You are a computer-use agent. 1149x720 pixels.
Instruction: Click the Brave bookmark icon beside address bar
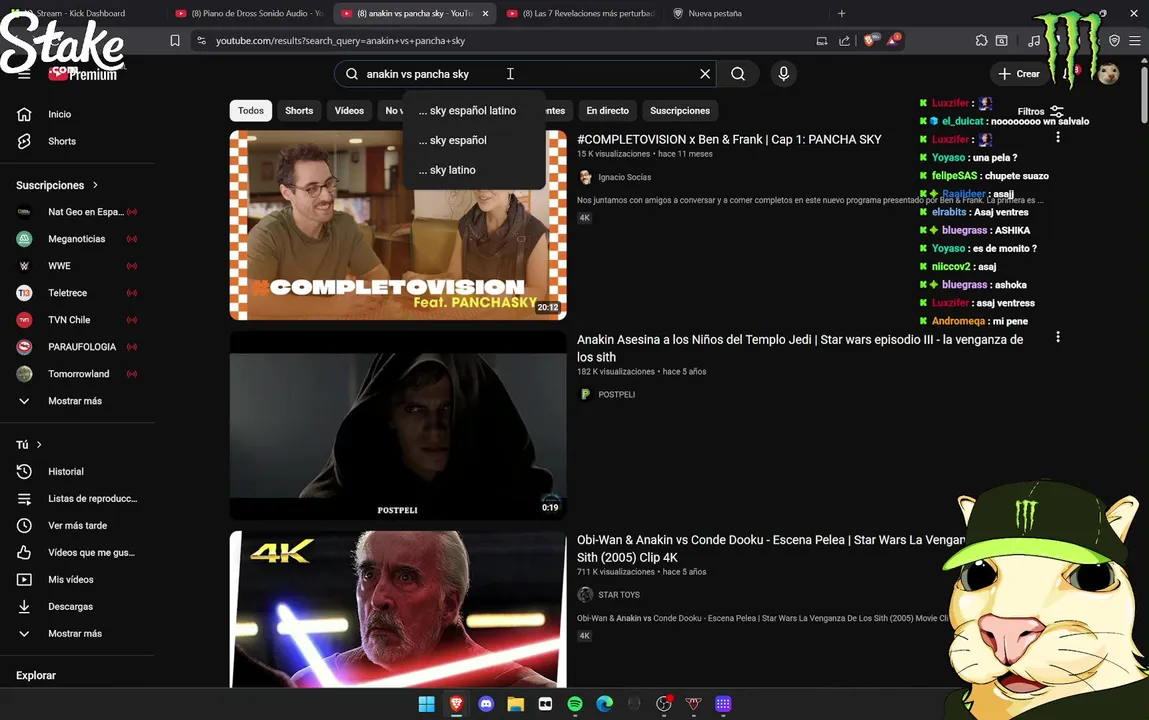pos(174,41)
